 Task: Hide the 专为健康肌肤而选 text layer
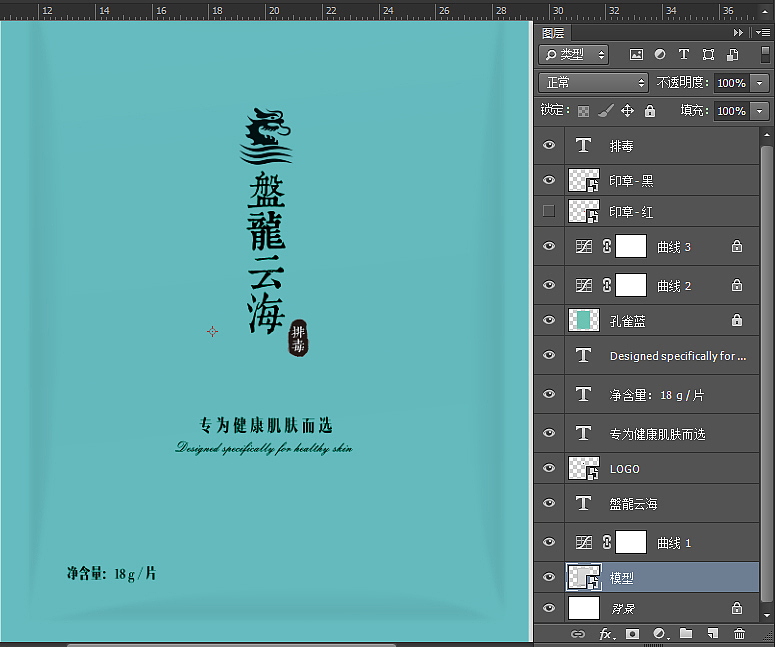click(549, 433)
